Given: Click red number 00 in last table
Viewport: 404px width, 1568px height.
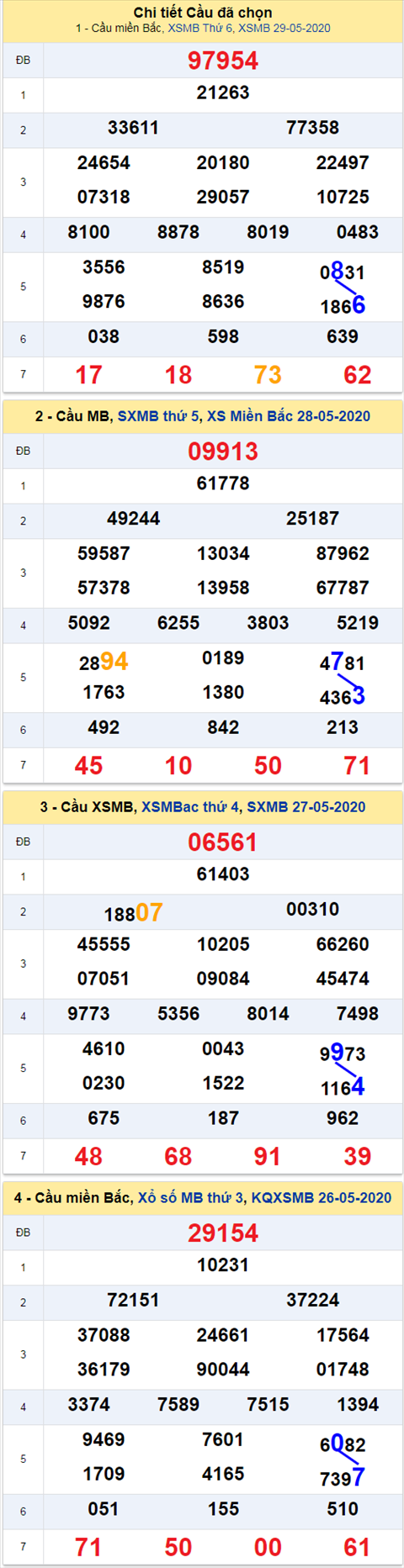Looking at the screenshot, I should pyautogui.click(x=268, y=1547).
